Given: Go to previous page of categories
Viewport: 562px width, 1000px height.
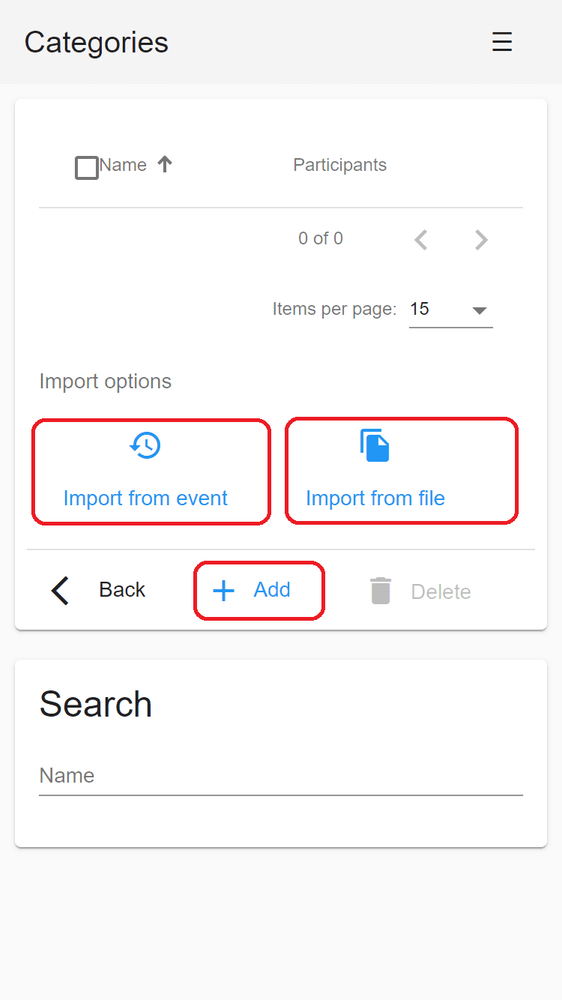Looking at the screenshot, I should click(x=420, y=240).
